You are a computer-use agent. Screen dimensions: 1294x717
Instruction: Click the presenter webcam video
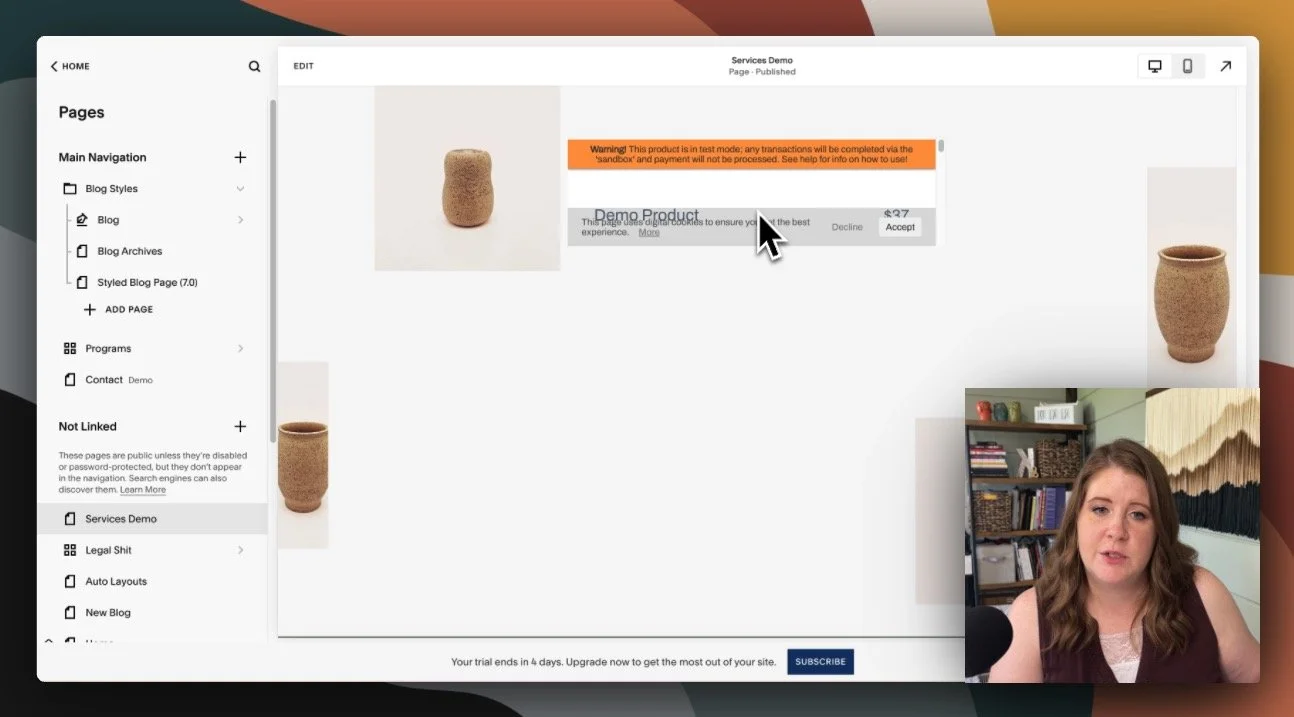click(x=1112, y=535)
